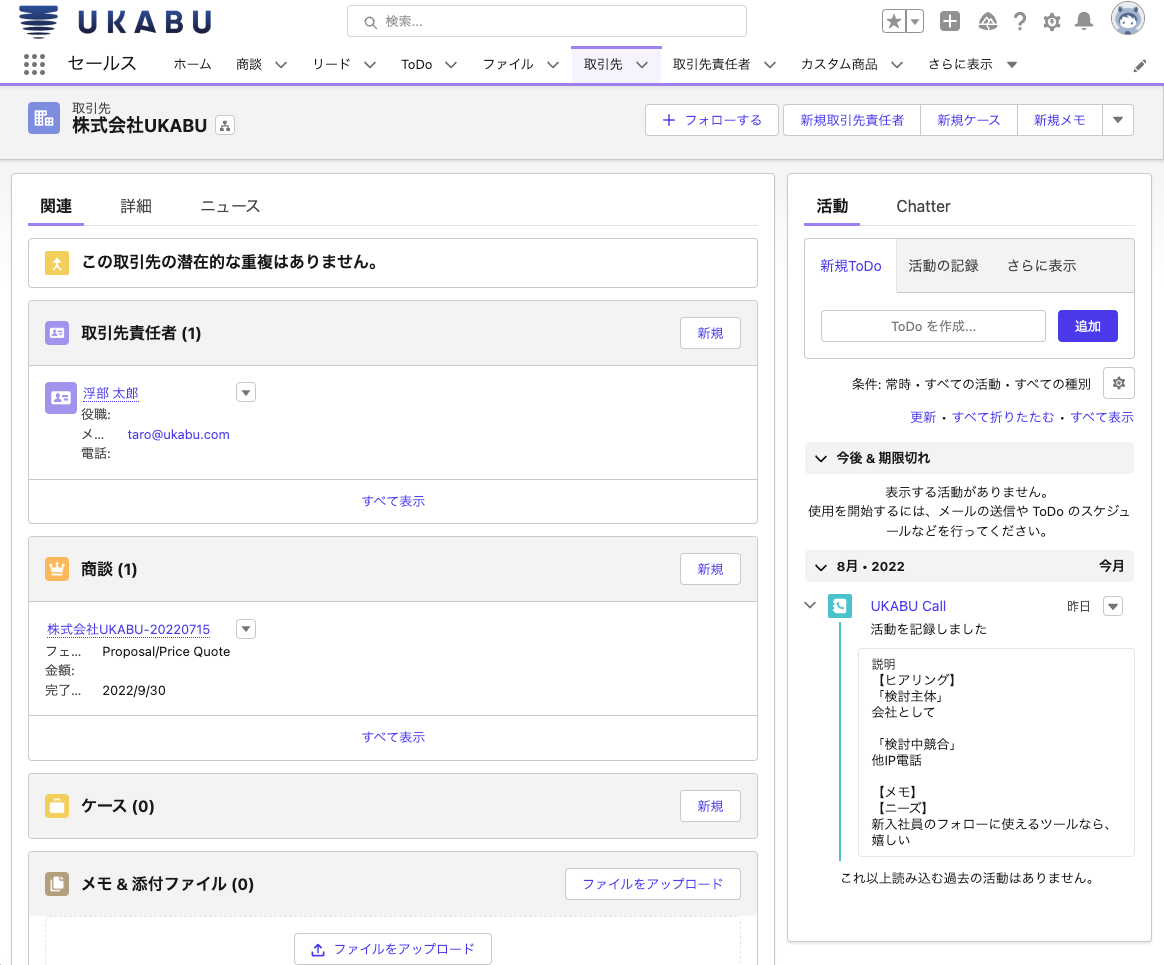Open the 株式会社UKABU-20220715 opportunity link
This screenshot has height=965, width=1164.
(x=129, y=630)
